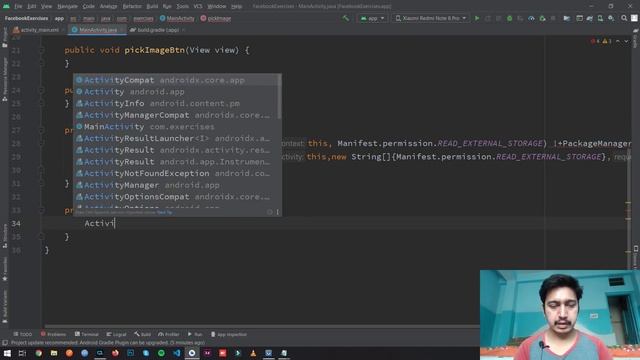Select ActivityOptionsCompat completion suggestion

[176, 197]
